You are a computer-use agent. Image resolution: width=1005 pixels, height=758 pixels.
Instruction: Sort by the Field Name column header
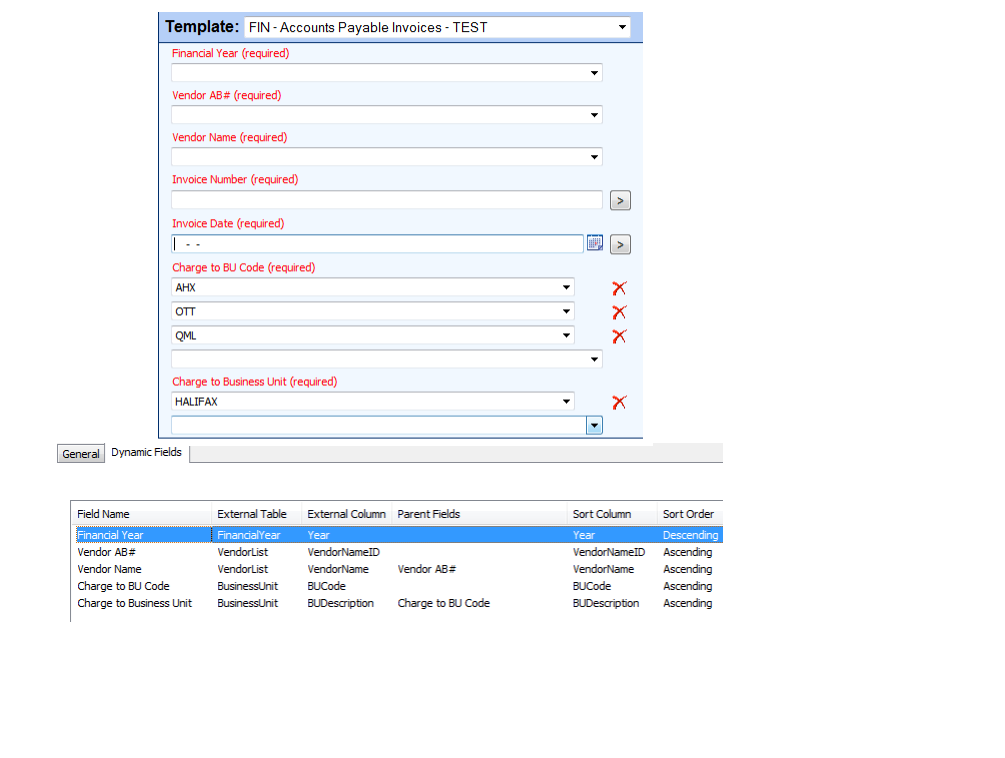pyautogui.click(x=141, y=514)
